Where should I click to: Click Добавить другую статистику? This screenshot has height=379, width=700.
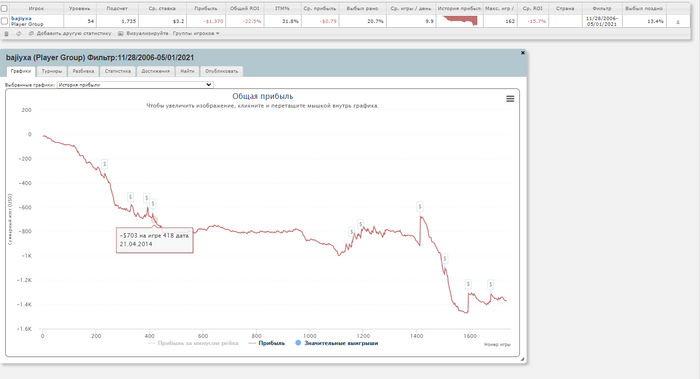74,33
